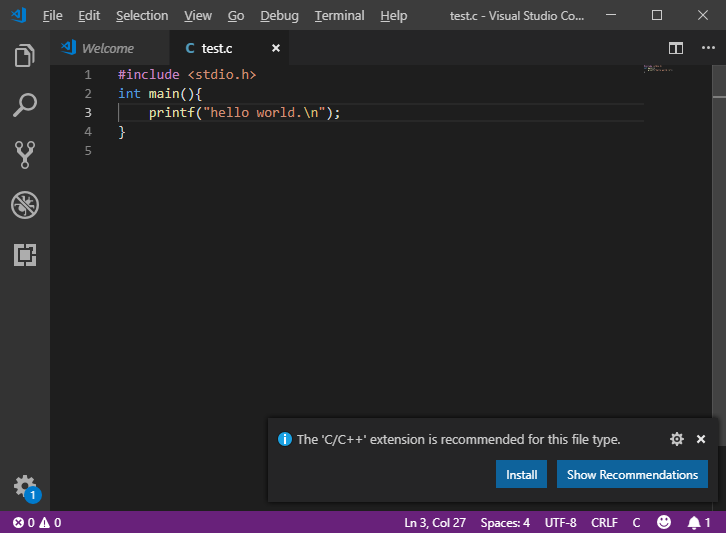The image size is (726, 533).
Task: Open the Selection menu
Action: (x=142, y=16)
